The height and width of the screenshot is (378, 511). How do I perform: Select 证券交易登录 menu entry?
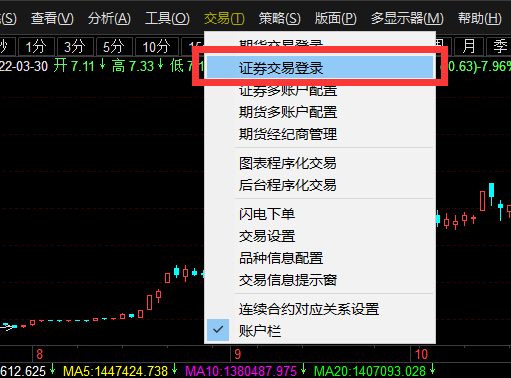(320, 68)
